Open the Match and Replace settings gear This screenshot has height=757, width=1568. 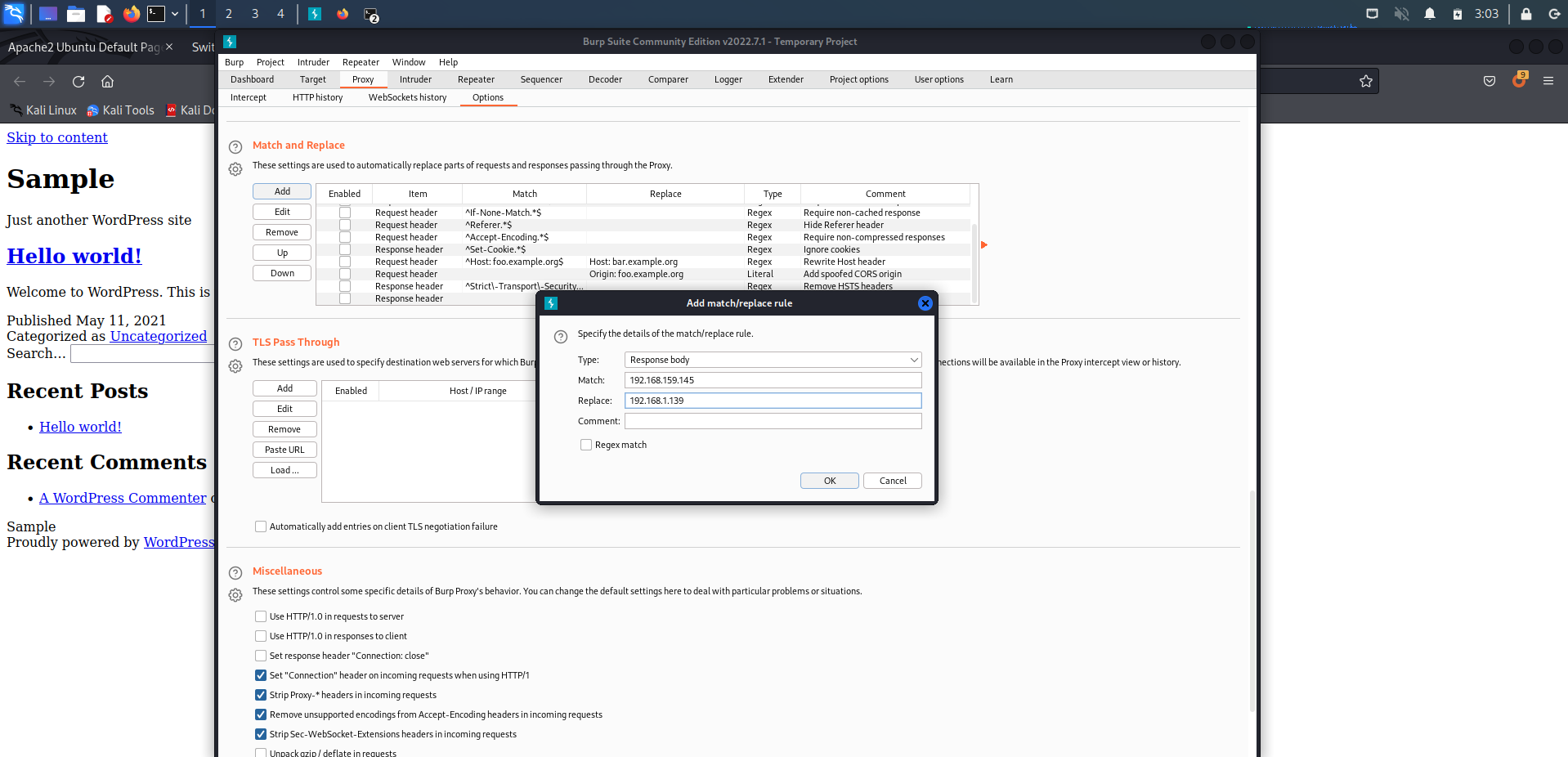point(235,169)
